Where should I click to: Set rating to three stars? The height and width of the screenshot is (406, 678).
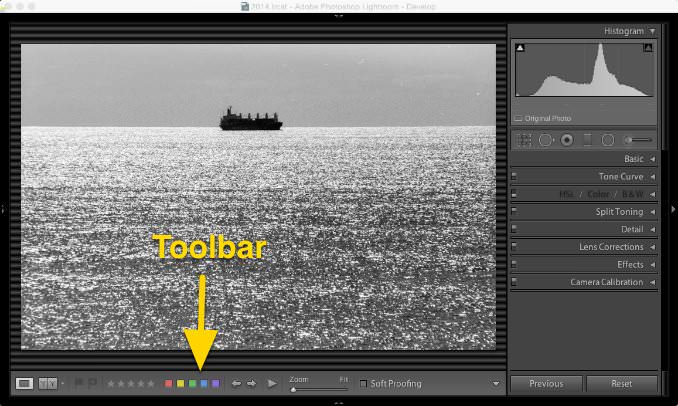131,384
